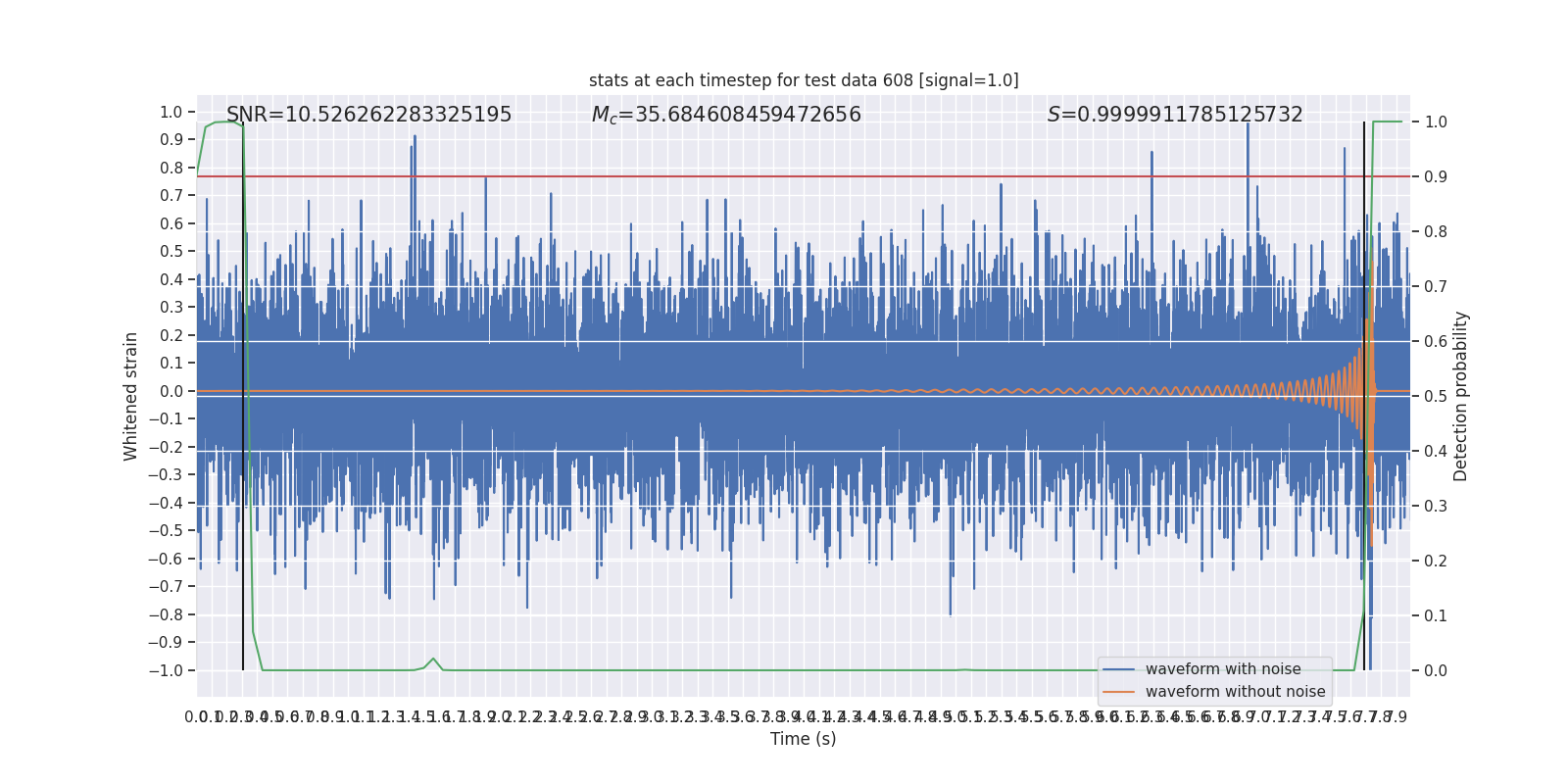Click the 1.0 tick on the left axis
Image resolution: width=1568 pixels, height=784 pixels.
click(x=171, y=112)
